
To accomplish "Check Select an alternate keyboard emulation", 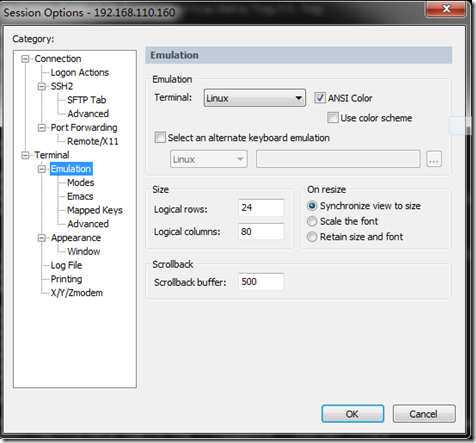I will coord(160,137).
